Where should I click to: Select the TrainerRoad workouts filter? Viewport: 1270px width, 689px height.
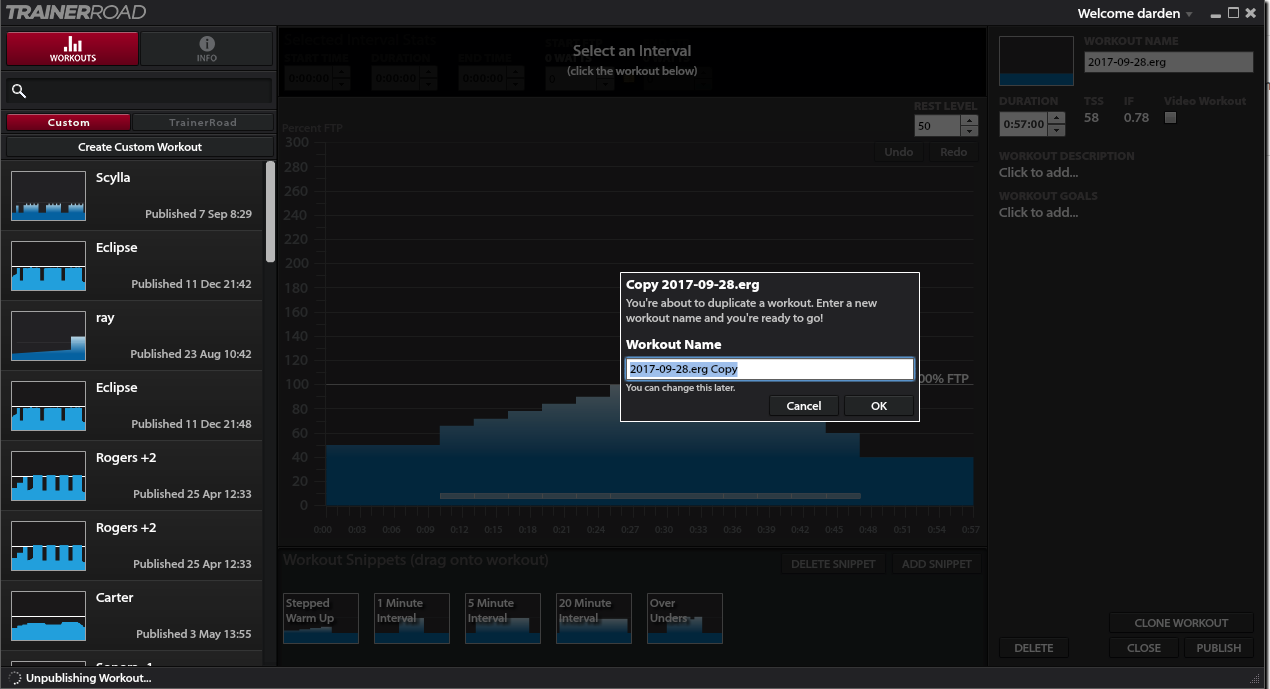tap(203, 122)
